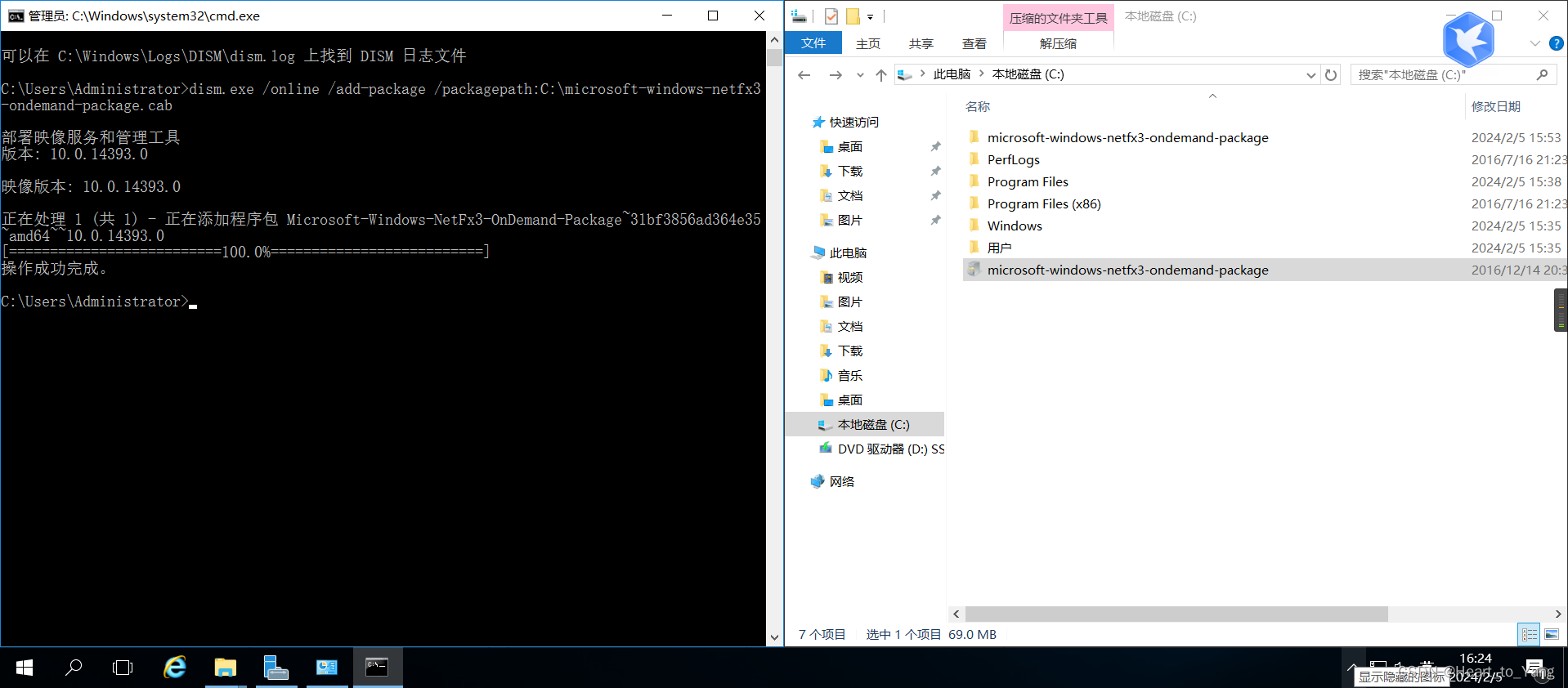Click the New Folder icon in the quick access toolbar
Viewport: 1568px width, 688px height.
pos(853,16)
